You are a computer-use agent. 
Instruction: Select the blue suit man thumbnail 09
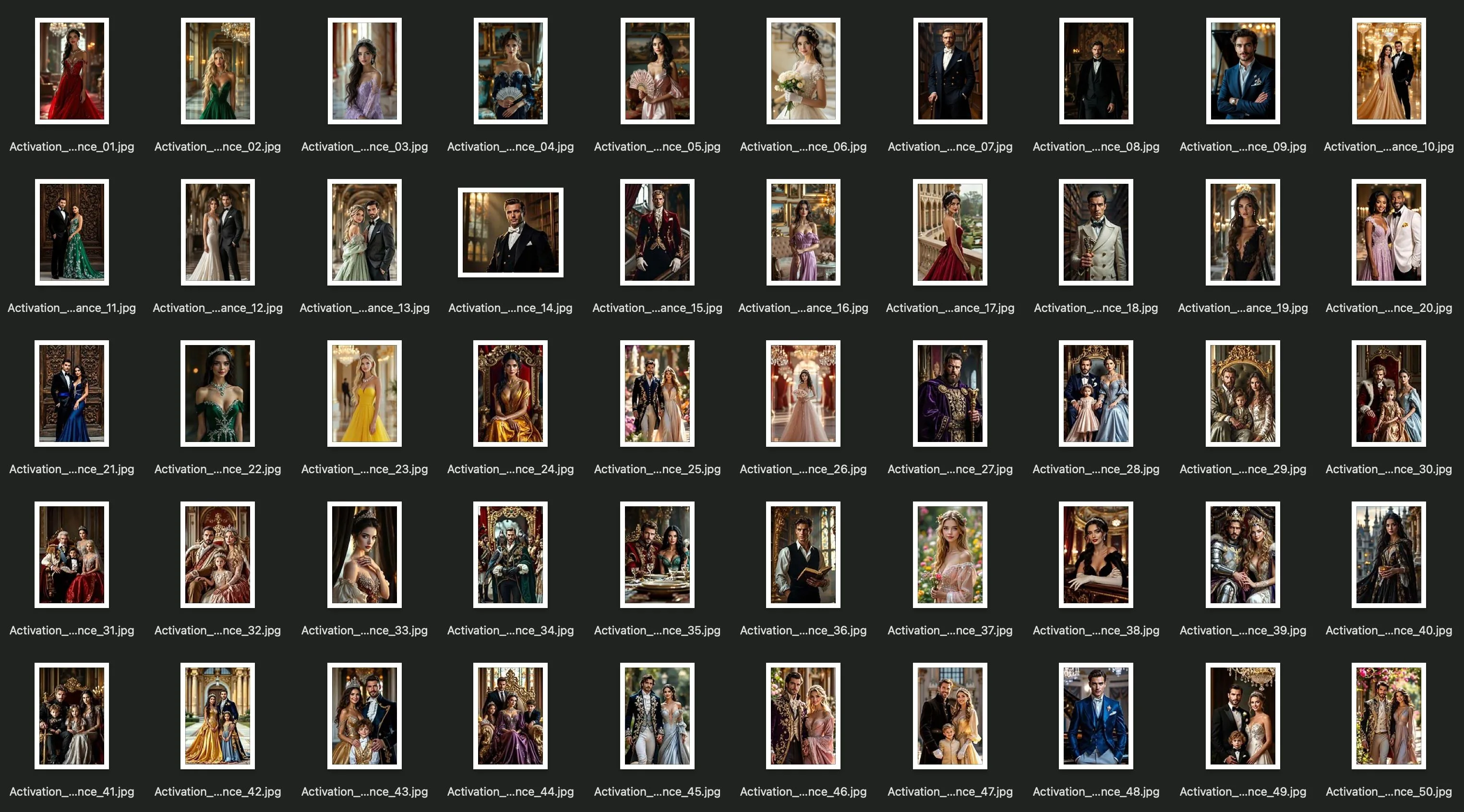(1242, 71)
